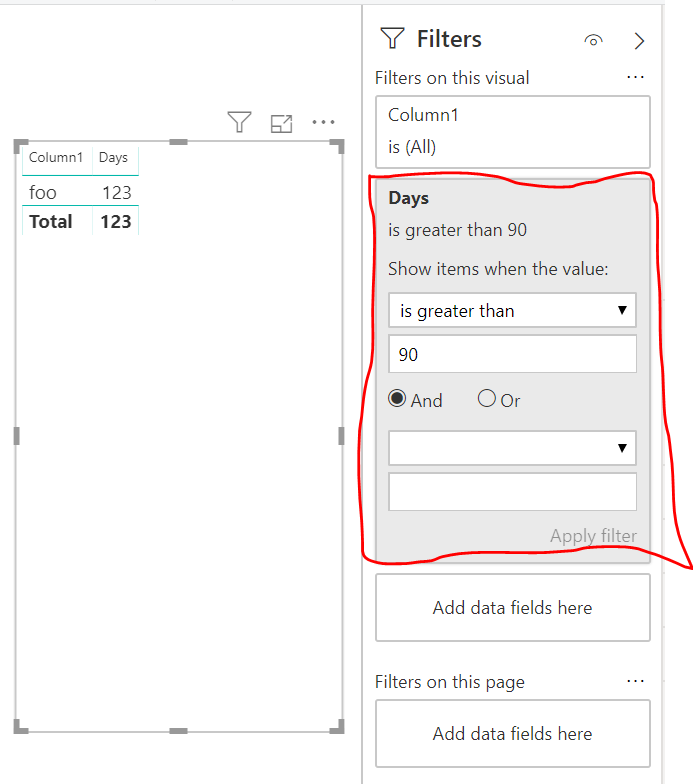Select the And radio button

397,398
